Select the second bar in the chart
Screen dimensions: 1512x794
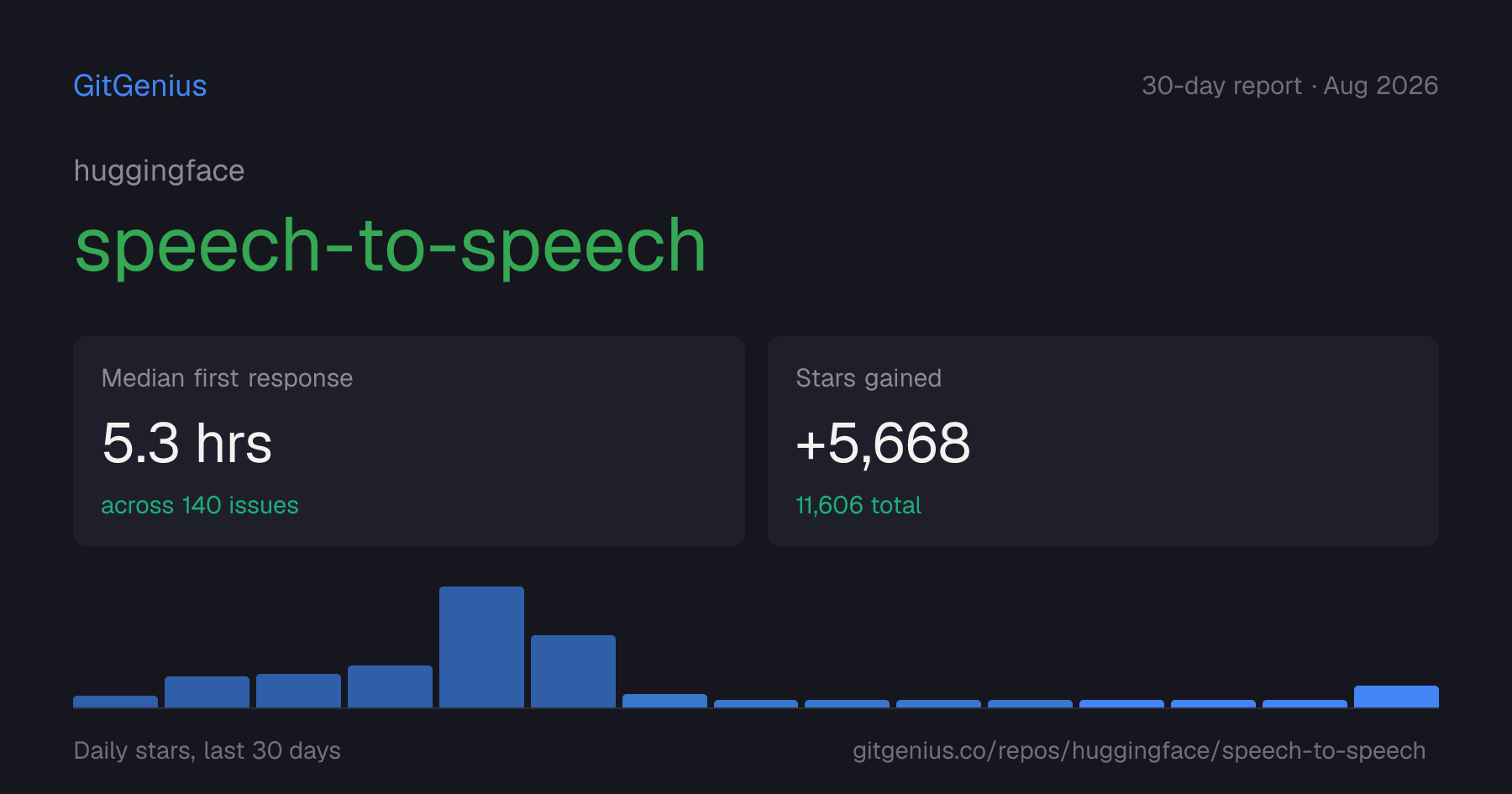pyautogui.click(x=207, y=692)
